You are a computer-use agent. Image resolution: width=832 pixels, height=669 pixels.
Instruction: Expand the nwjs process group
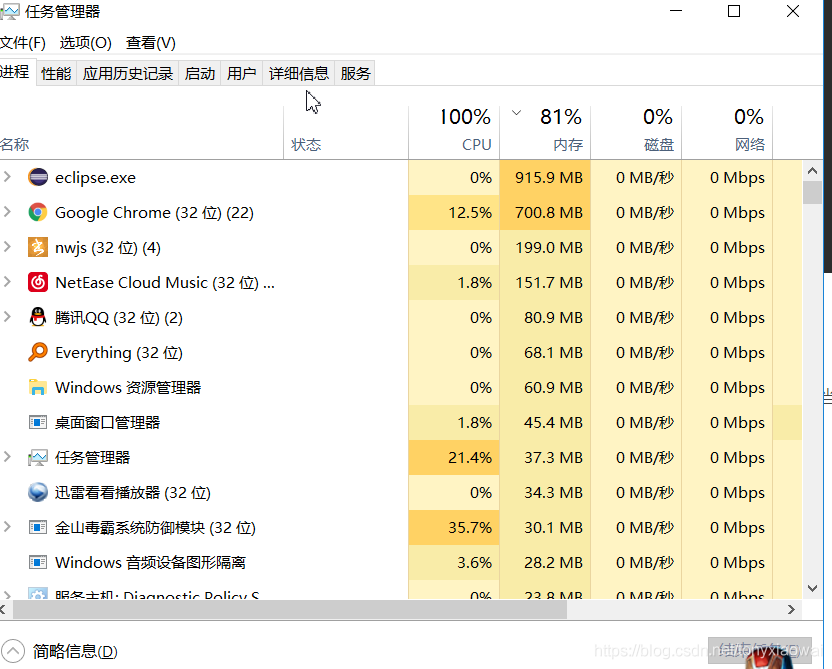click(x=7, y=247)
